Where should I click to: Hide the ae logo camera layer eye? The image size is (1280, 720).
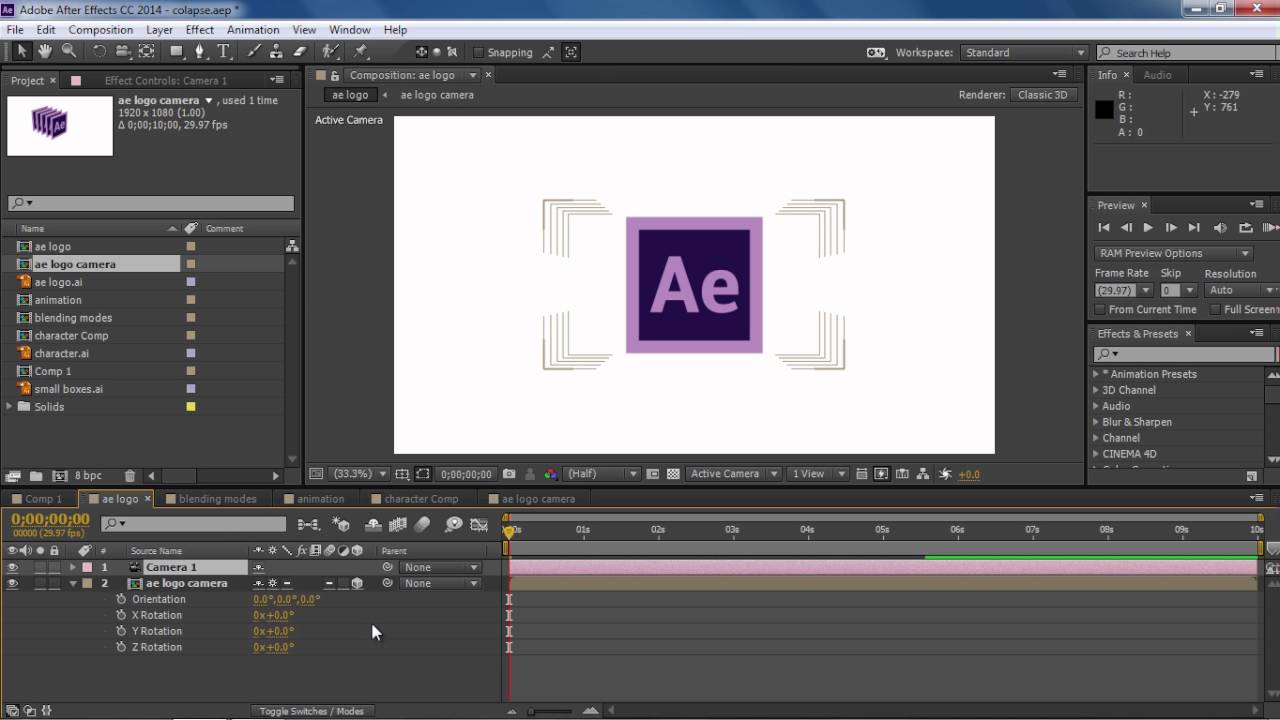click(x=12, y=583)
